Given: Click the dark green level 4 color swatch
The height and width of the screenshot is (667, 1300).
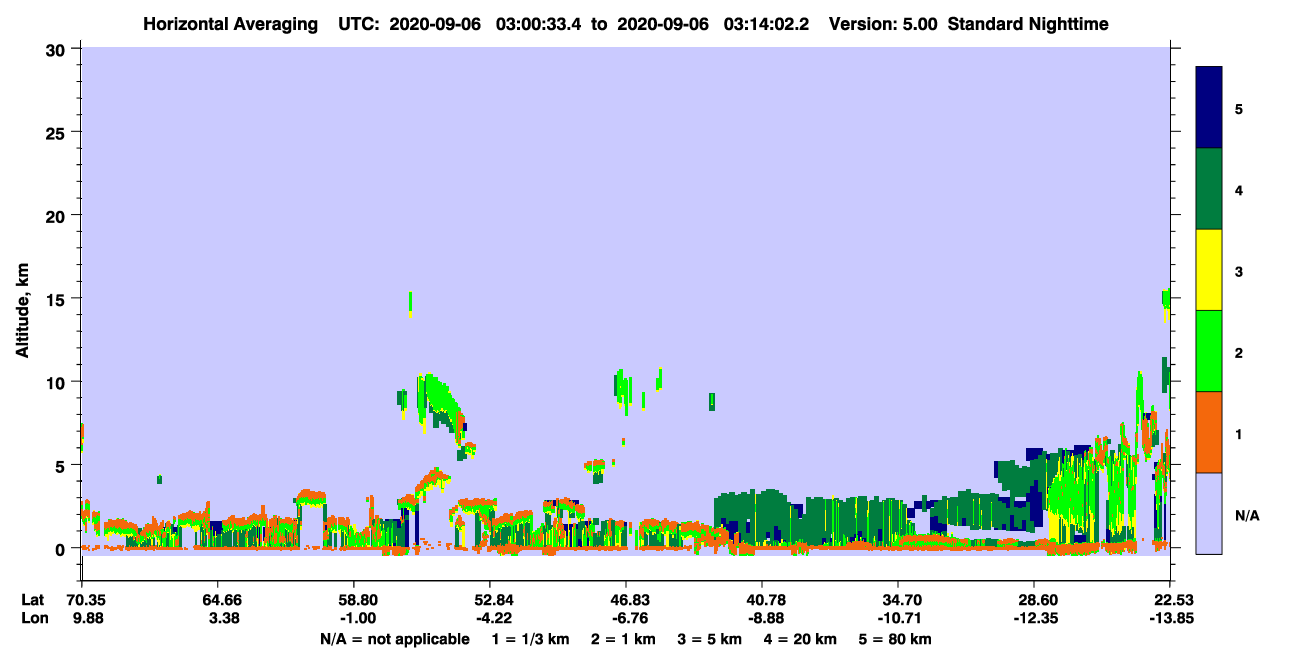Looking at the screenshot, I should tap(1209, 189).
